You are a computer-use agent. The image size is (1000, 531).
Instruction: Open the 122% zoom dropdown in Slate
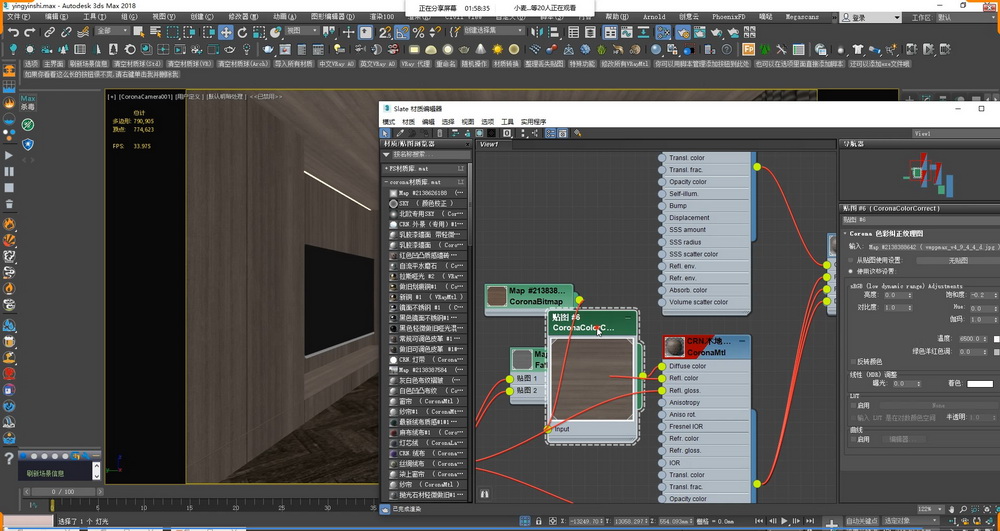930,509
